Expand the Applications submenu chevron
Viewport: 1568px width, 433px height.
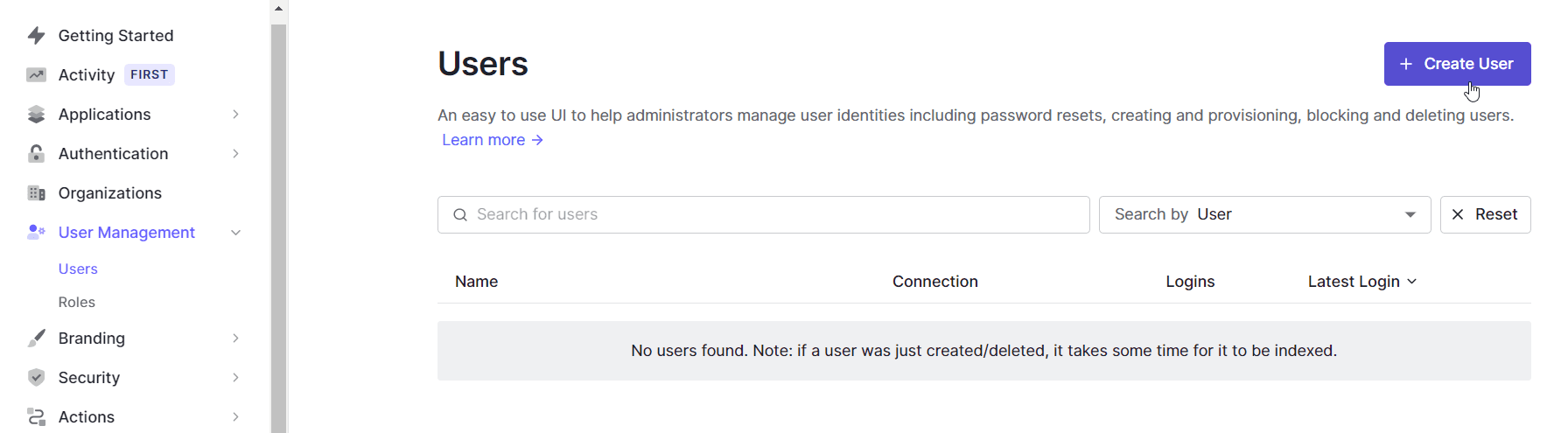[235, 115]
